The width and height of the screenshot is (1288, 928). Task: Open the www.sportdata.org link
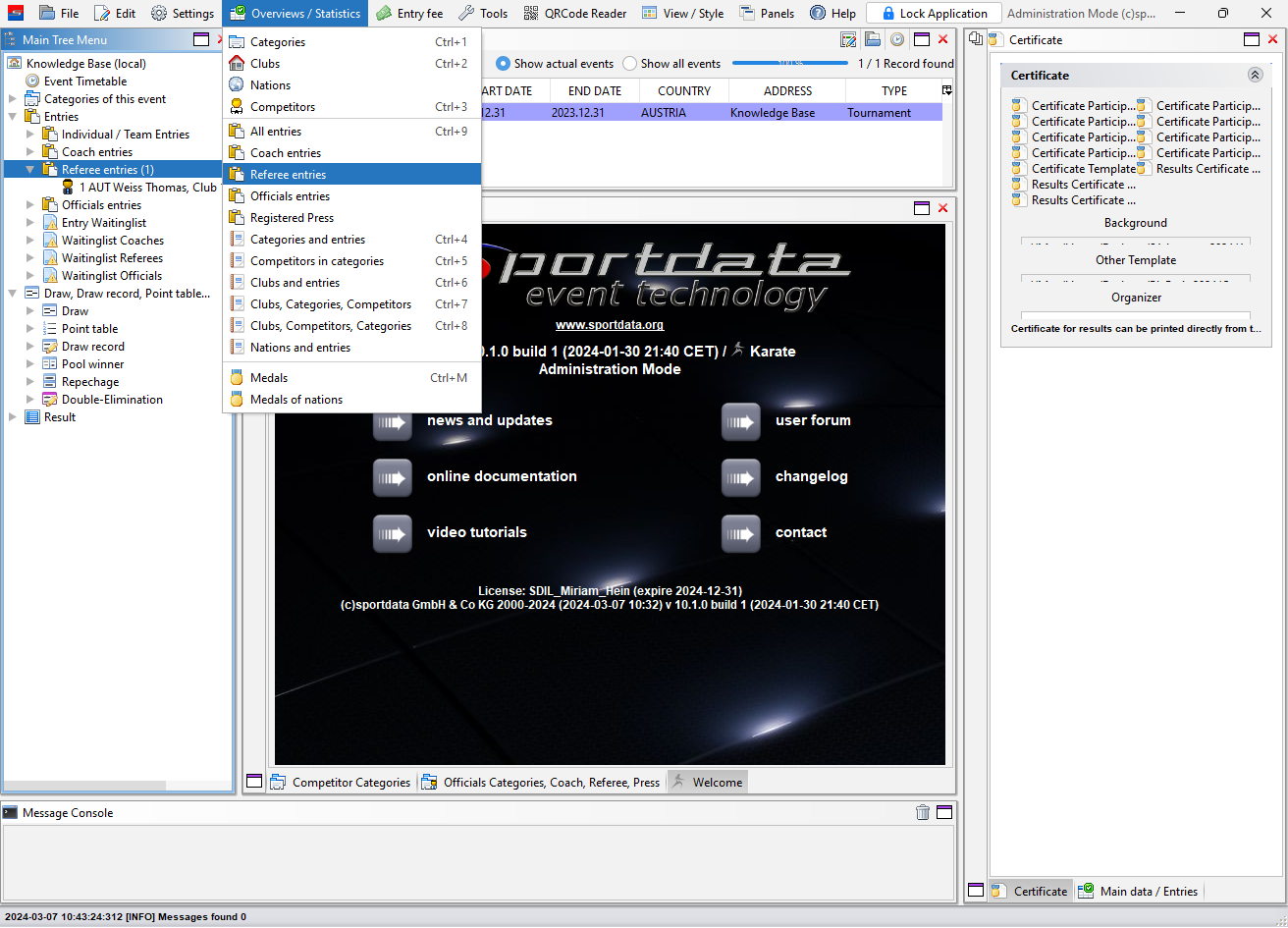(610, 325)
